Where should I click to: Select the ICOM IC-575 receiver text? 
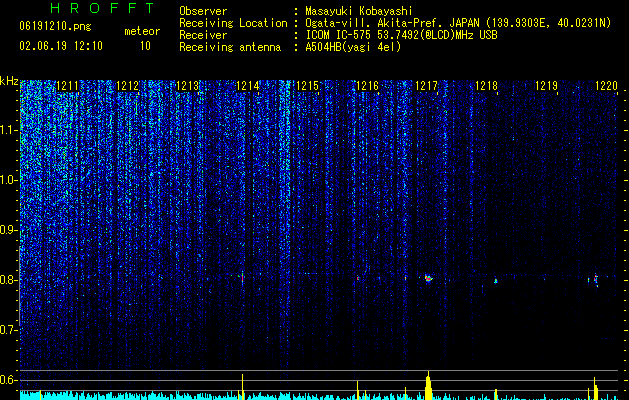(401, 35)
